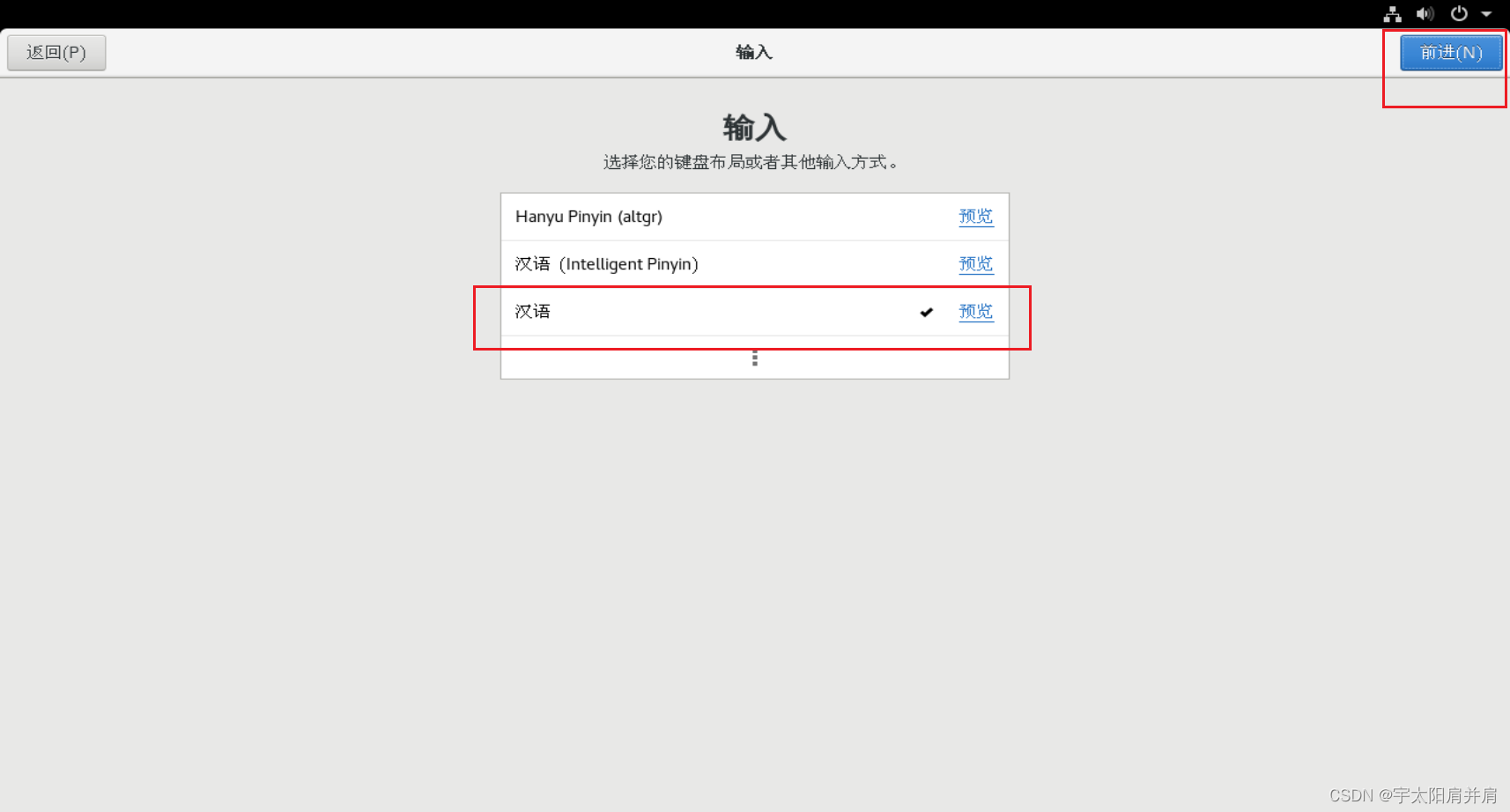Select 汉语 (Intelligent Pinyin) input method

click(754, 264)
